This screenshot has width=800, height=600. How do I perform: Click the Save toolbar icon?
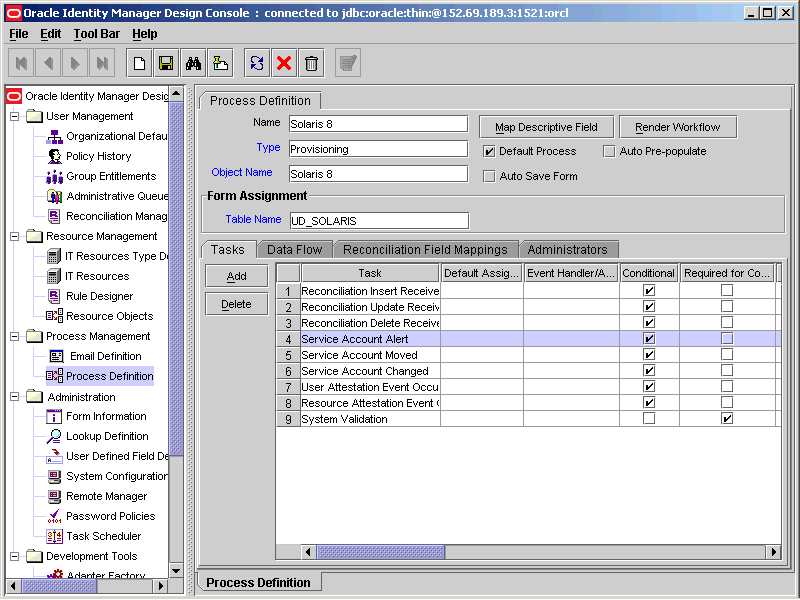pos(166,61)
